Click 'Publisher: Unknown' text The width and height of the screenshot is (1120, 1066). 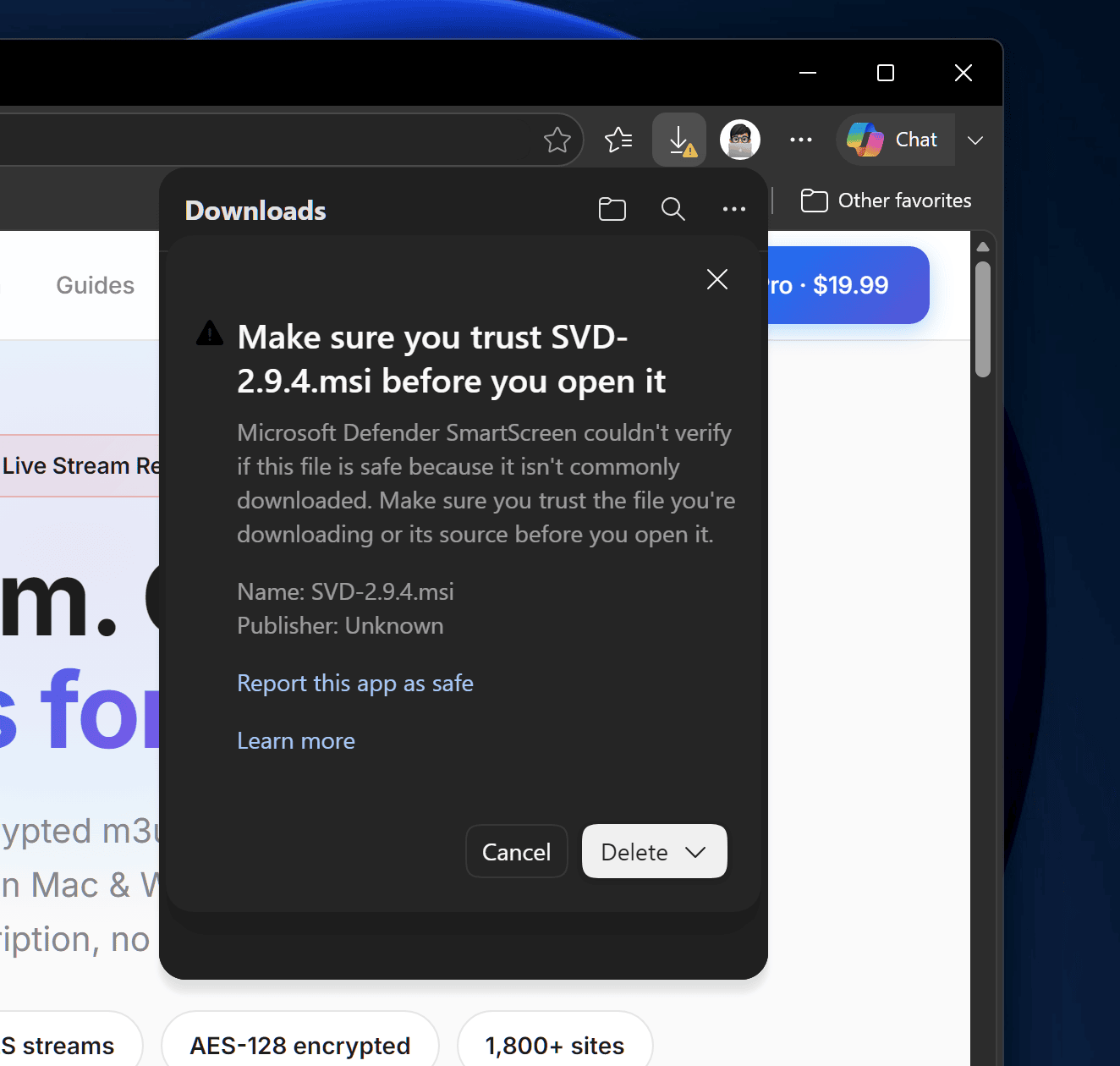pyautogui.click(x=340, y=625)
